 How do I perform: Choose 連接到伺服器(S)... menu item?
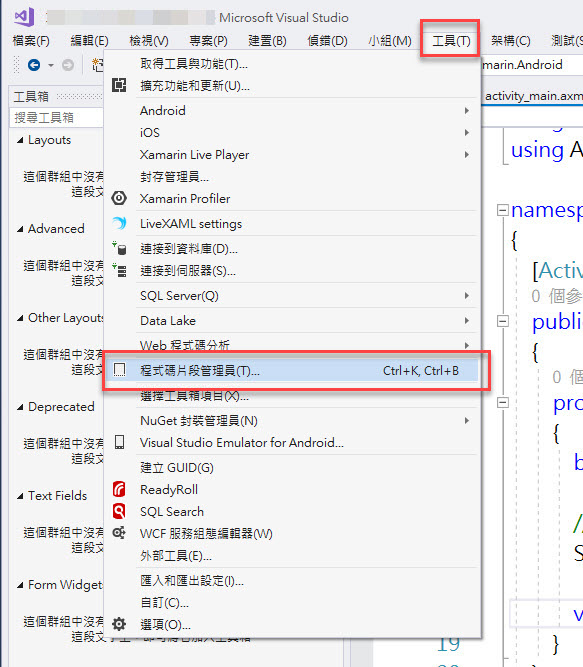pos(291,271)
